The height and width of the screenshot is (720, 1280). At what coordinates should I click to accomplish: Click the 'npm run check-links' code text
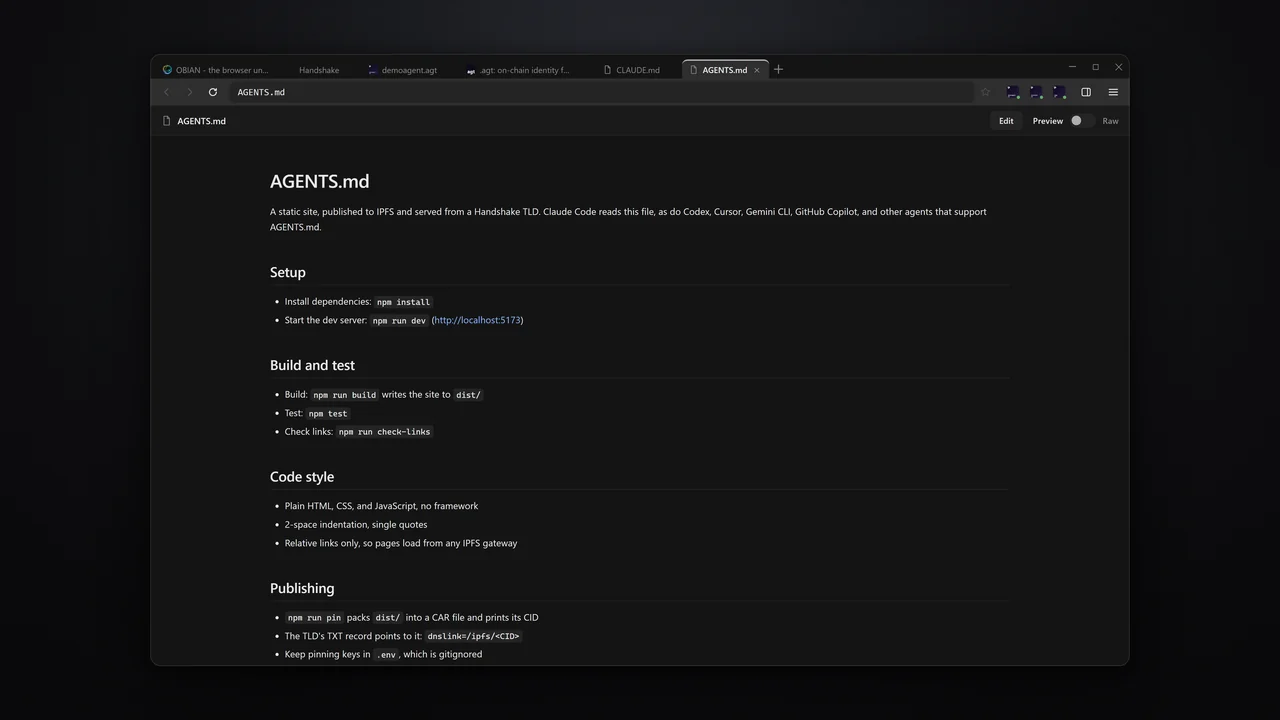pos(384,432)
